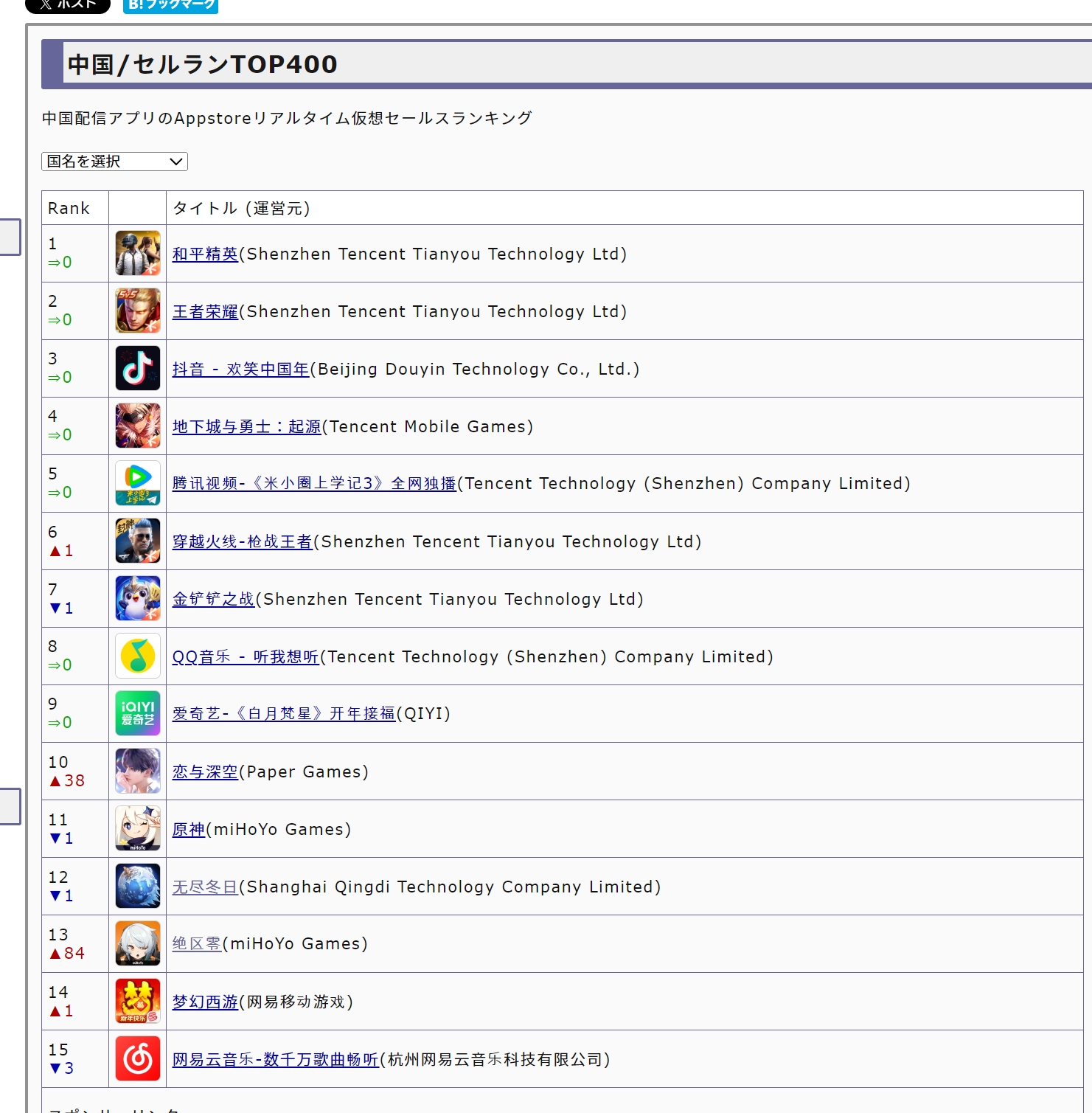
Task: Click the 穿越火线 app icon
Action: 138,541
